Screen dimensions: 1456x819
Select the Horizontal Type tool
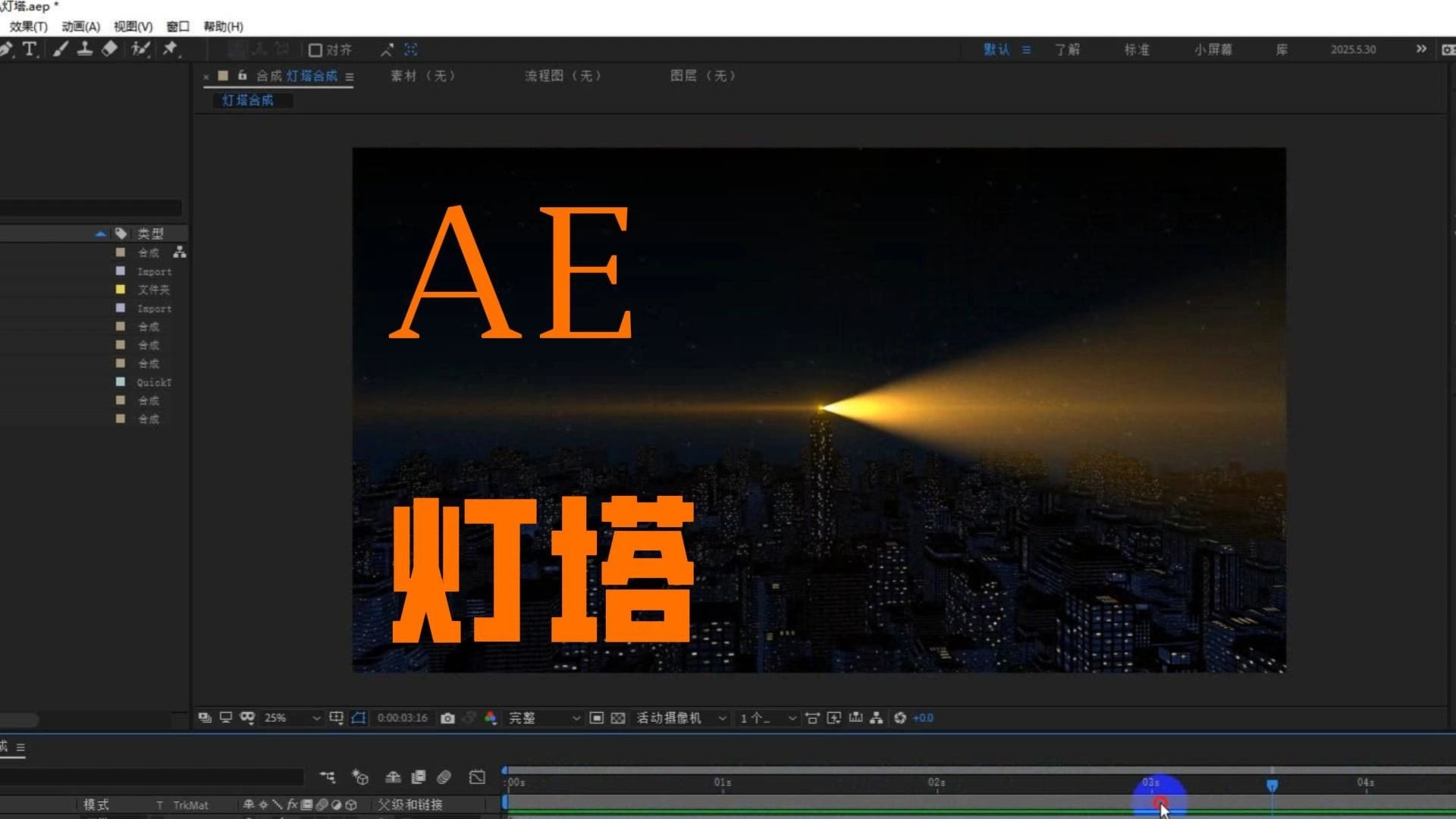30,49
